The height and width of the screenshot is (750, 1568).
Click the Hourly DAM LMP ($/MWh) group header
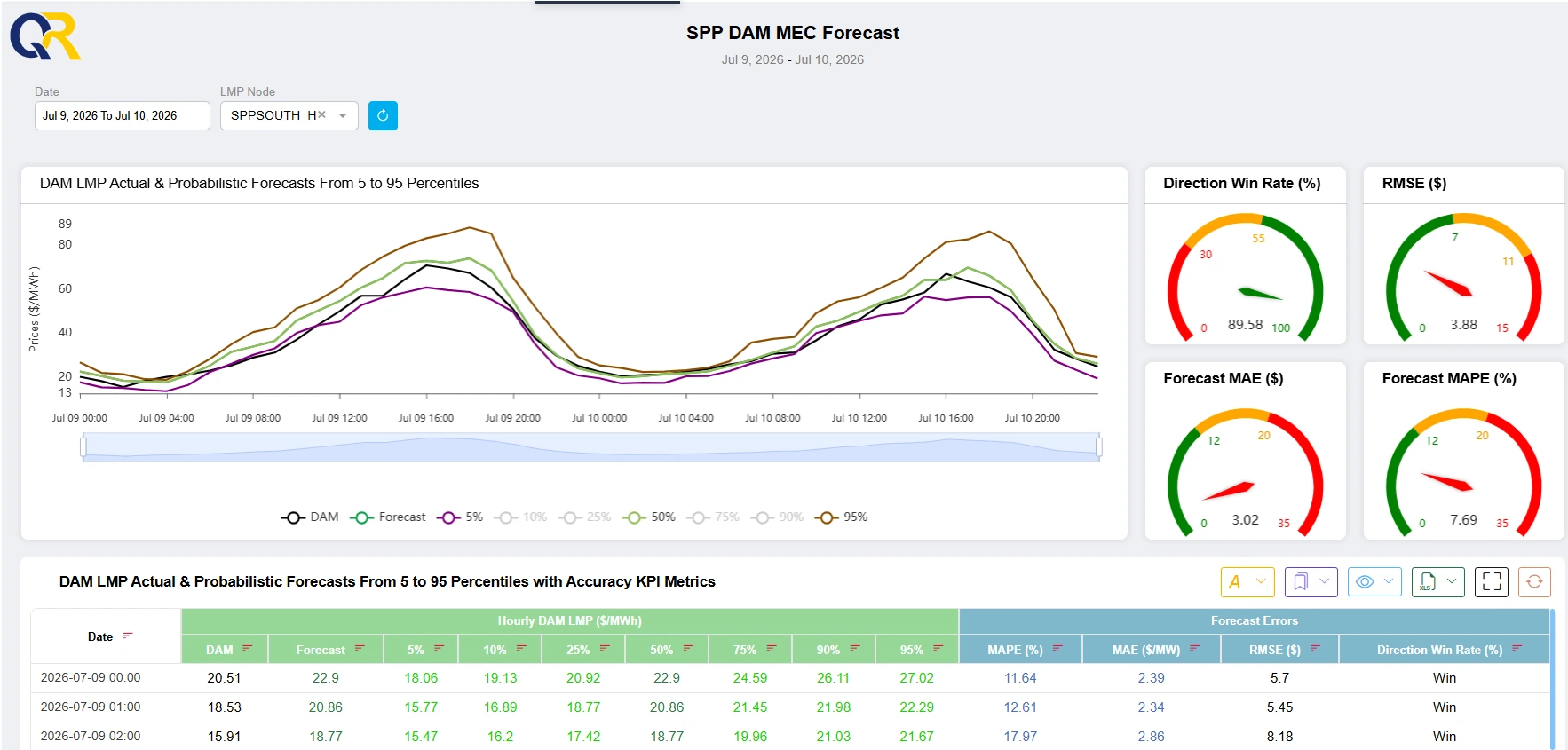tap(570, 621)
